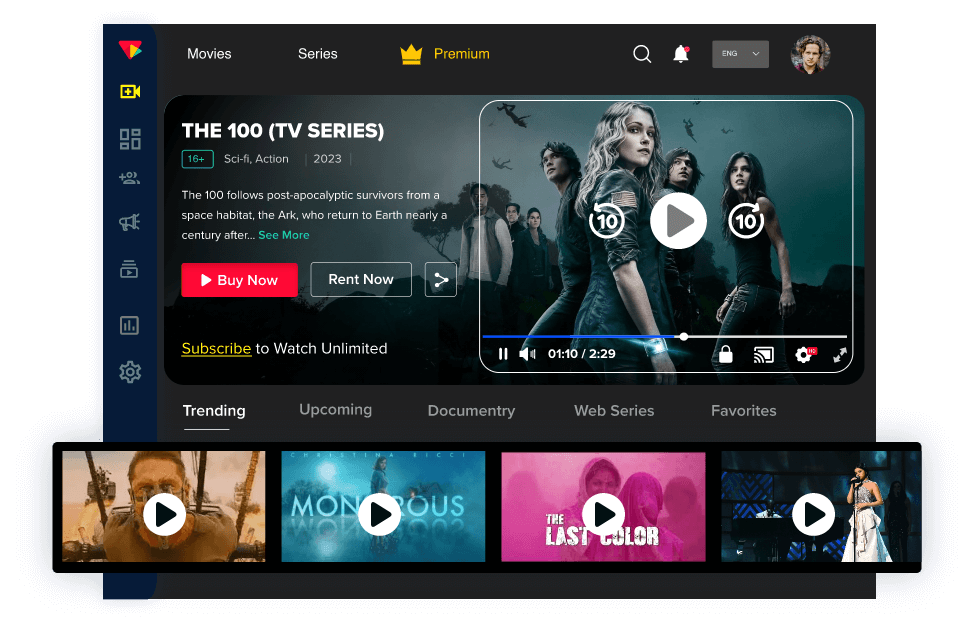Follow the See More link

(x=284, y=235)
